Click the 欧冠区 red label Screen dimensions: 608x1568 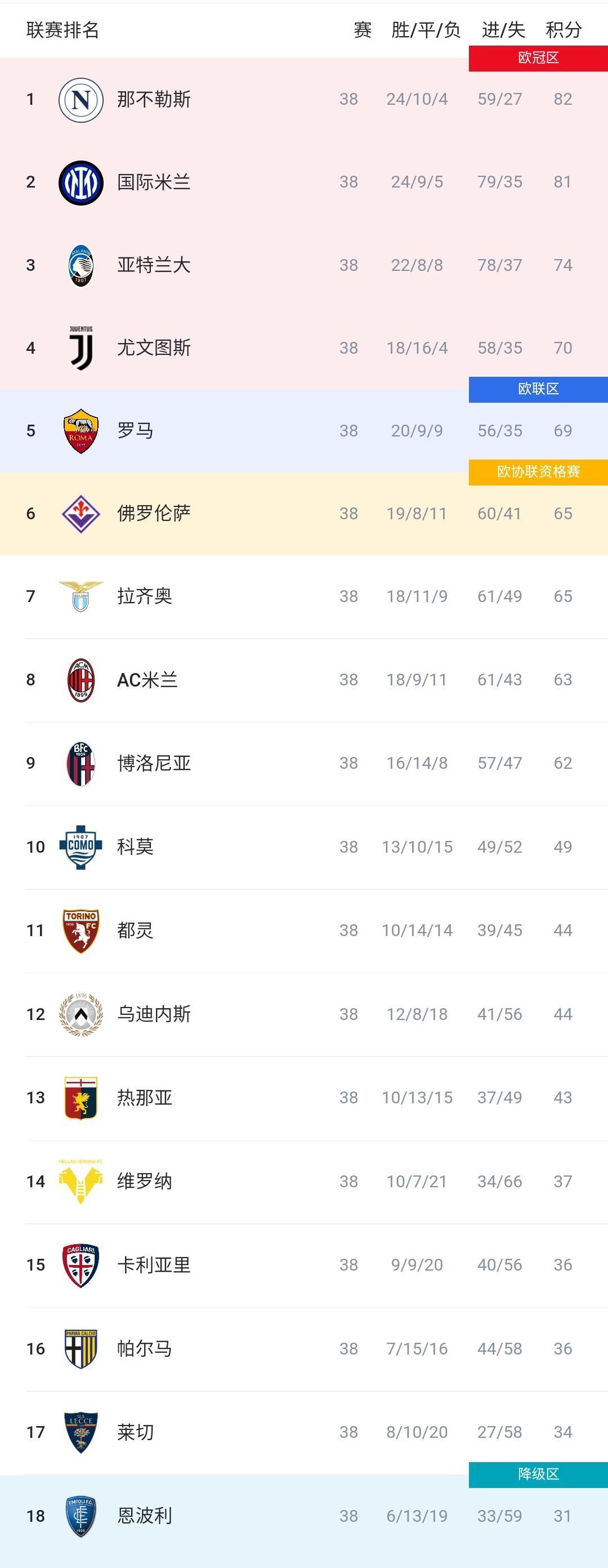click(x=538, y=58)
